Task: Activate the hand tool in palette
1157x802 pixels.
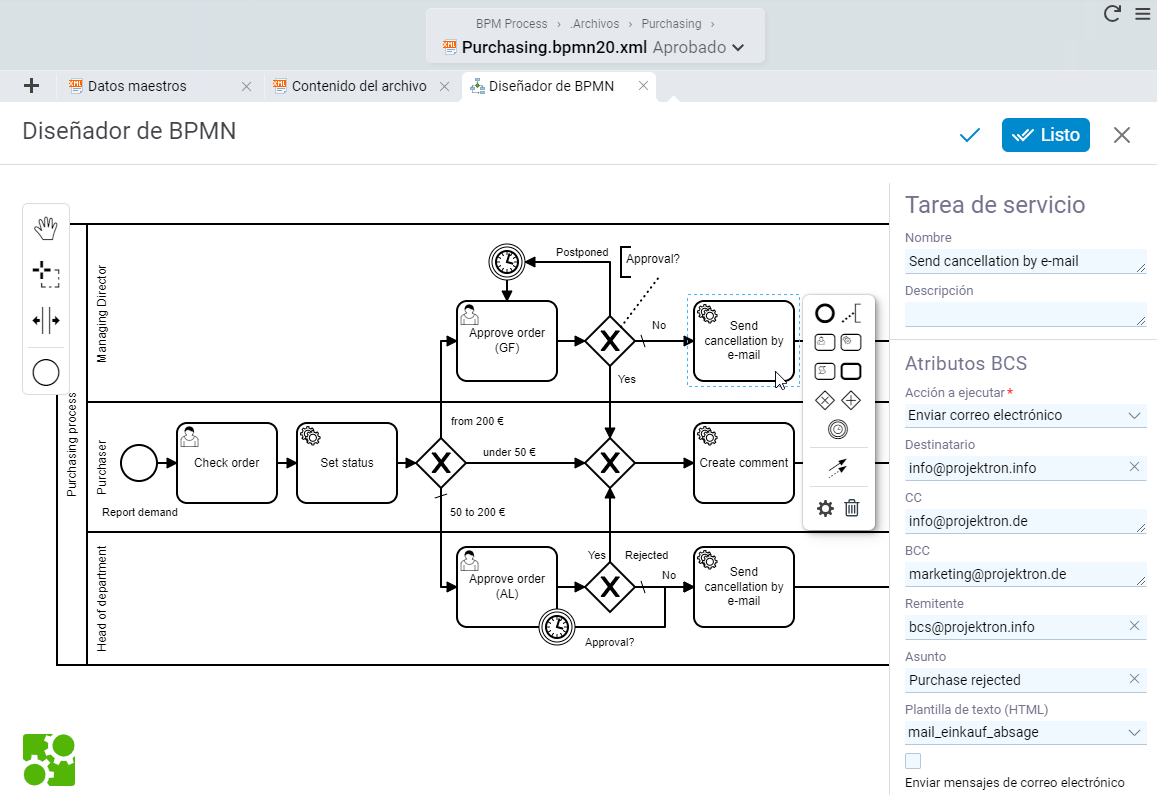Action: 46,229
